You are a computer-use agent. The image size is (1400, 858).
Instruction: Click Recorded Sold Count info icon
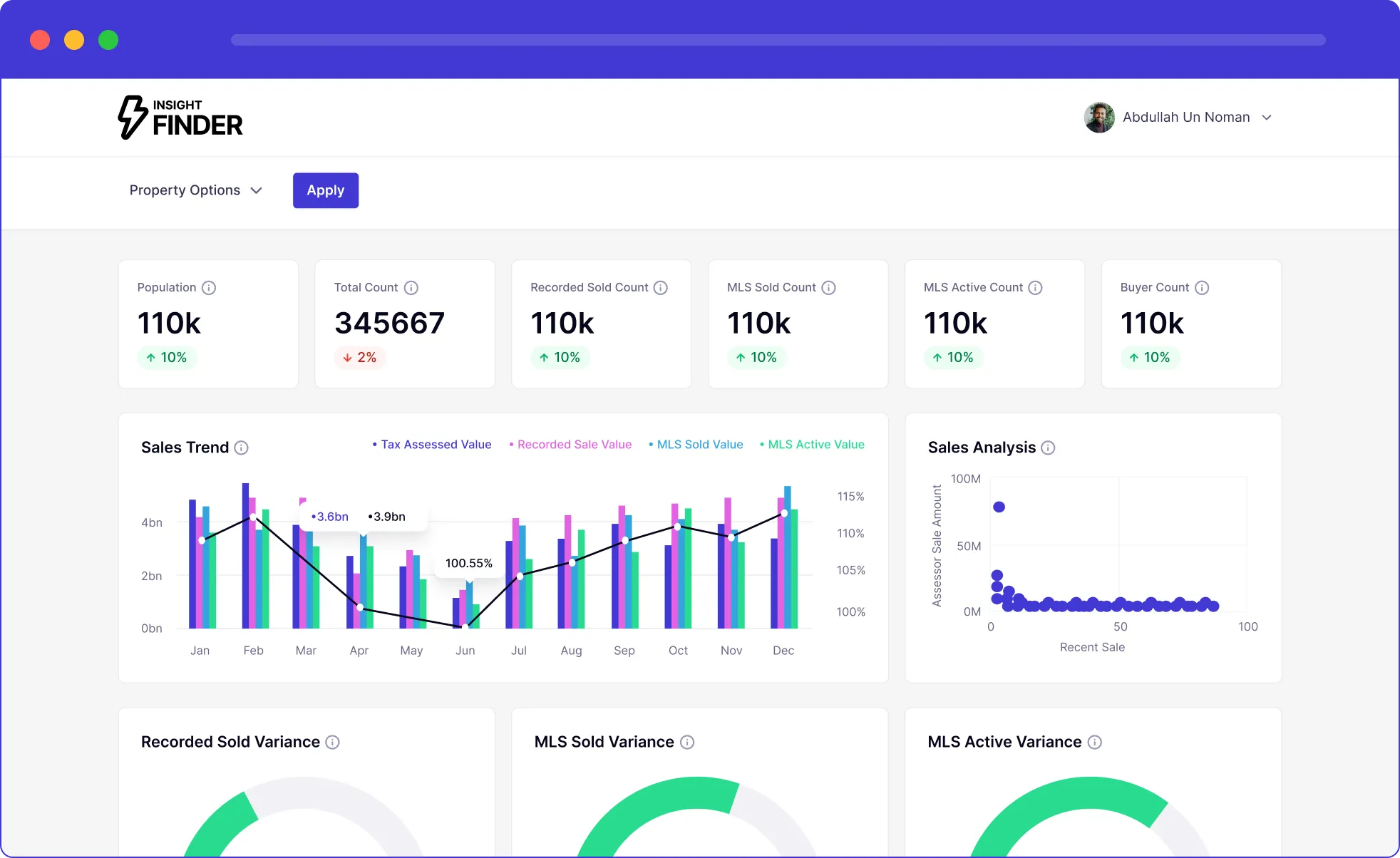661,288
